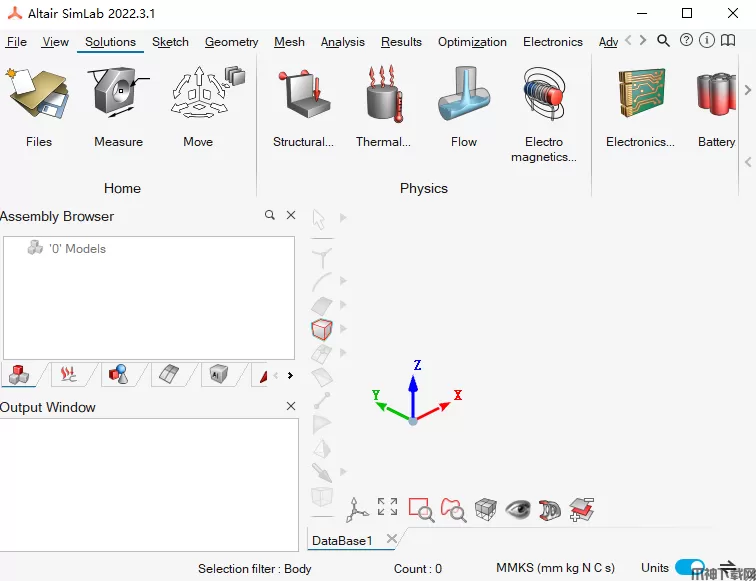
Task: Select the browser tab with the blue sphere and red cube
Action: [x=119, y=375]
